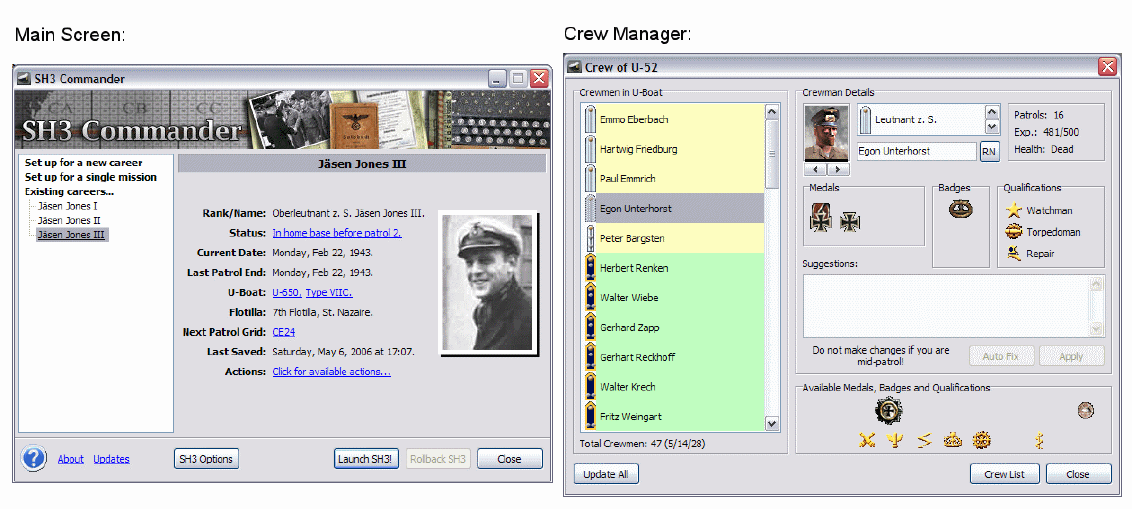Pick the gold mound-shaped qualification left of the gear
The width and height of the screenshot is (1132, 509).
click(x=953, y=440)
